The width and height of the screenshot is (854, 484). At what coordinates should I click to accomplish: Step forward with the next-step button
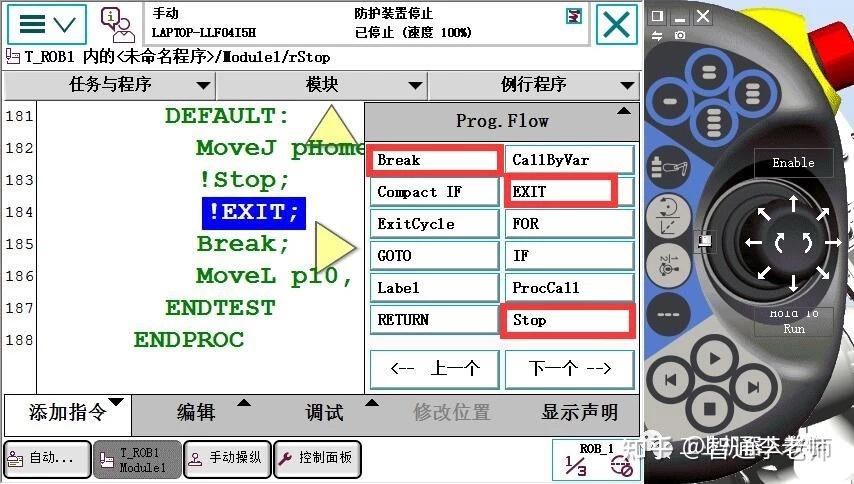754,387
